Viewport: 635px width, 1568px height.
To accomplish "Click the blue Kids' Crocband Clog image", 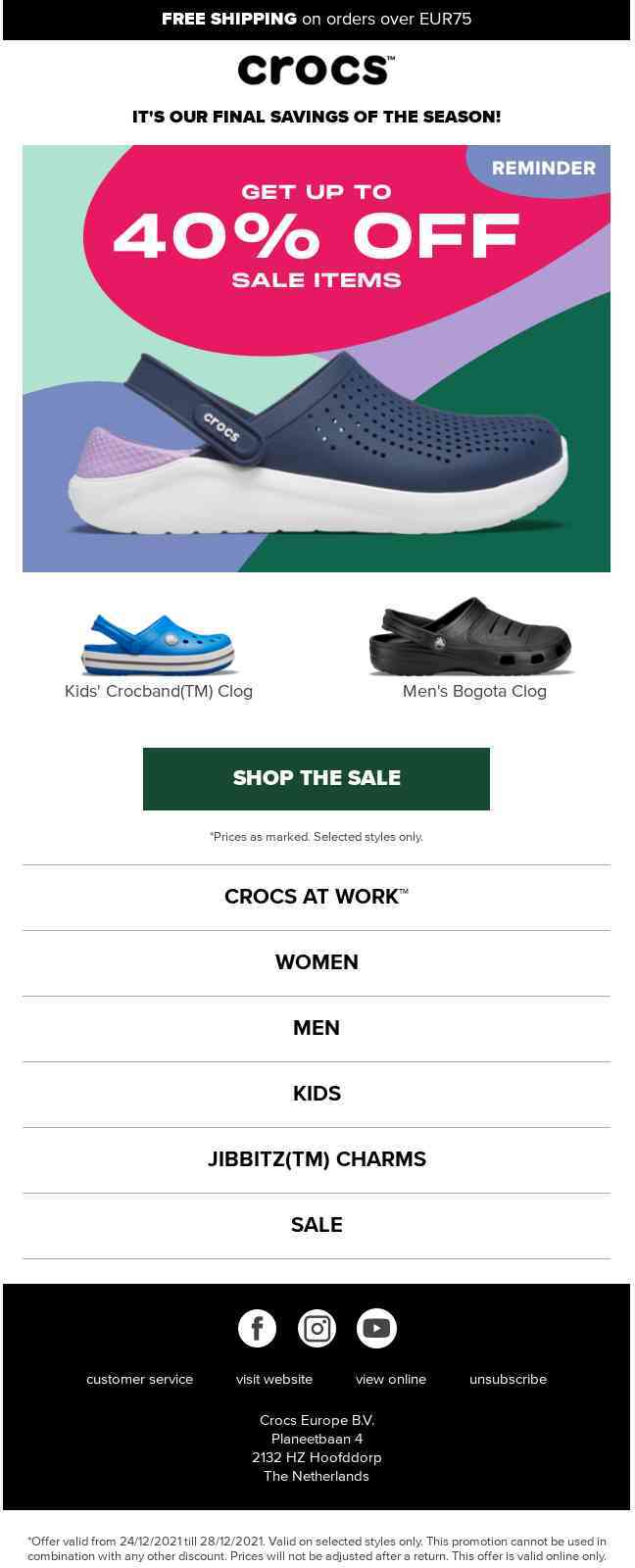I will click(x=159, y=644).
